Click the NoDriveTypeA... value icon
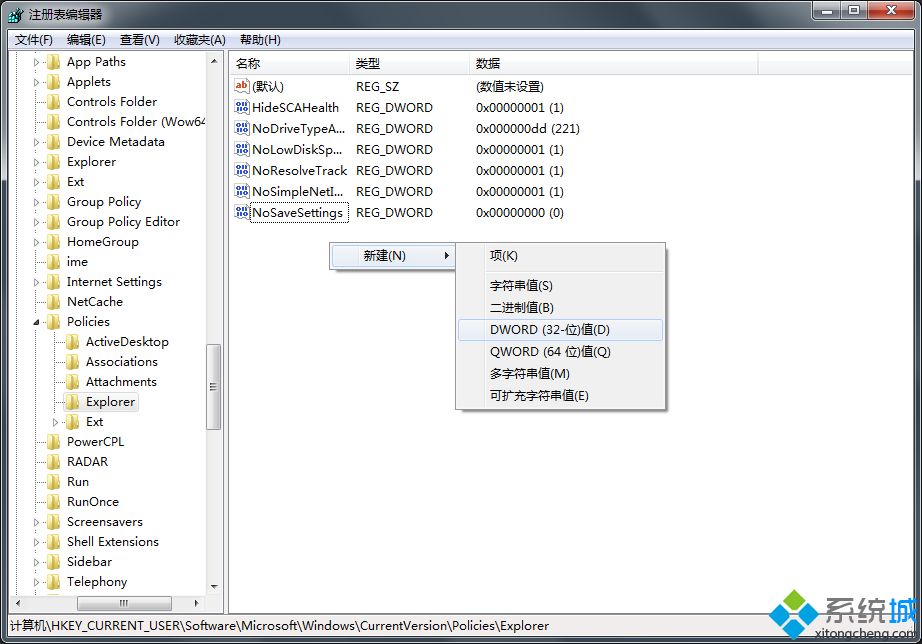922x644 pixels. point(242,128)
